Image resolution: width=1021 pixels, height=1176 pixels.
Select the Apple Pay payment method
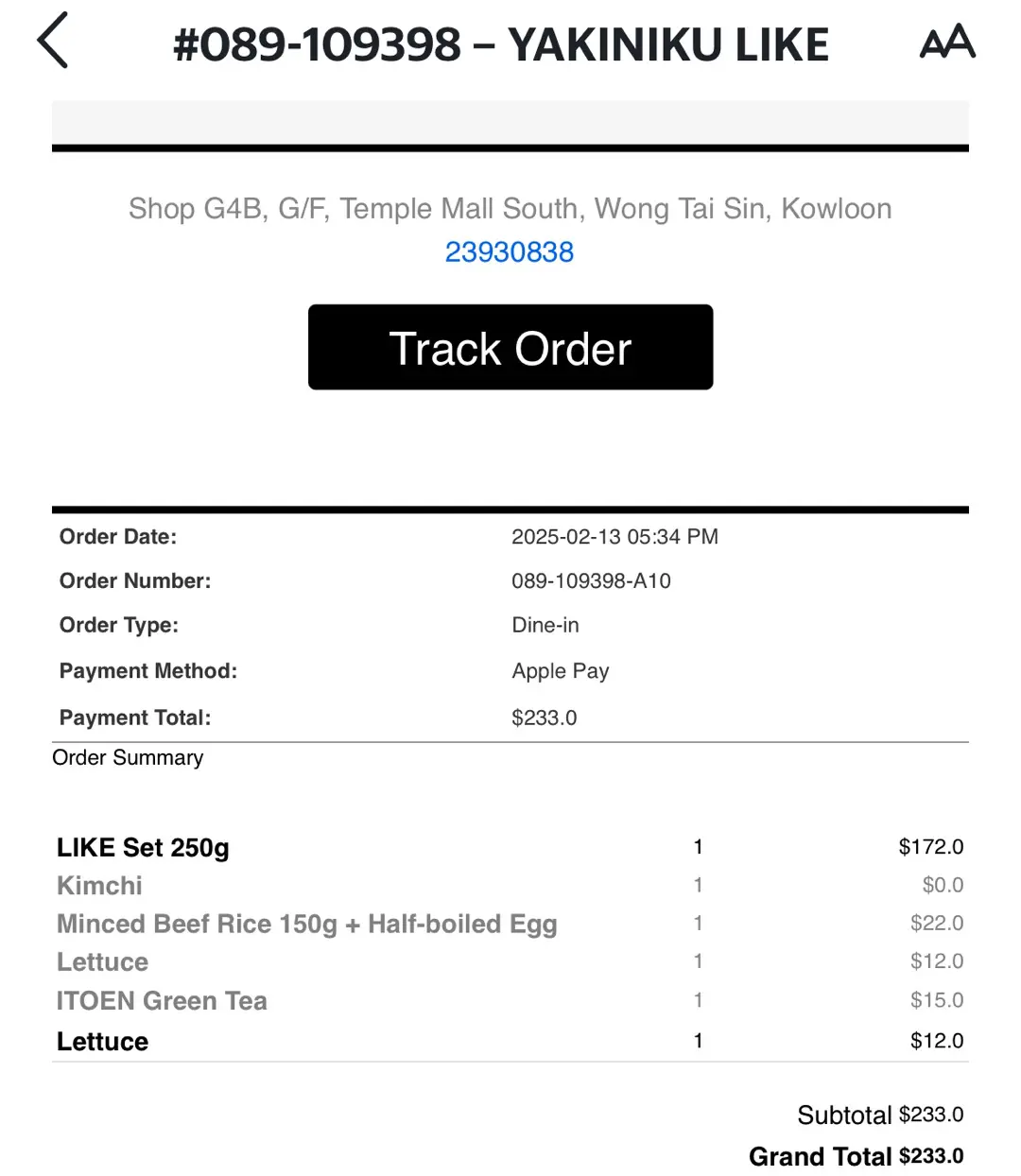560,671
